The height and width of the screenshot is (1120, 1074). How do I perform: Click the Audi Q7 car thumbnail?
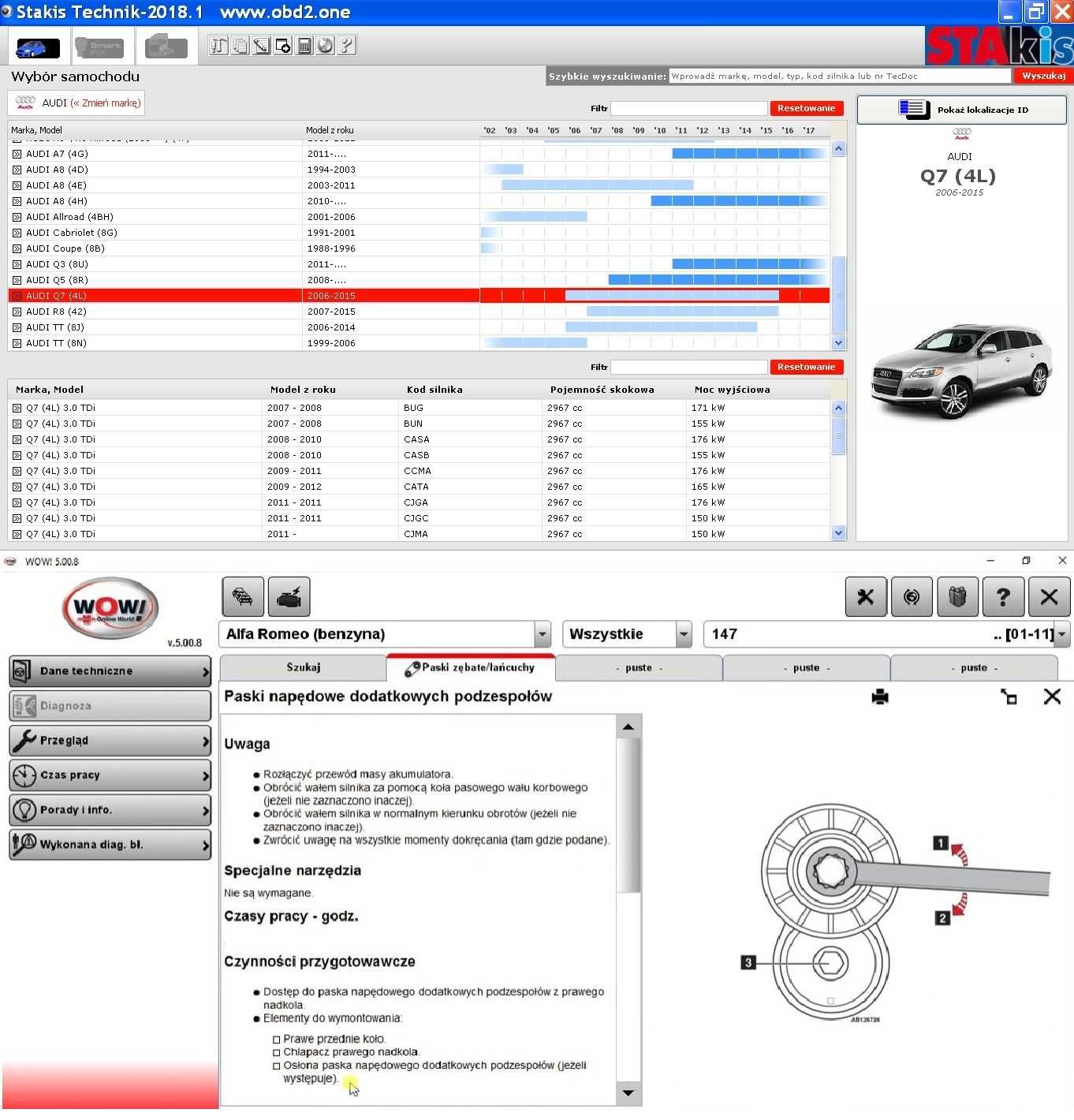tap(960, 369)
